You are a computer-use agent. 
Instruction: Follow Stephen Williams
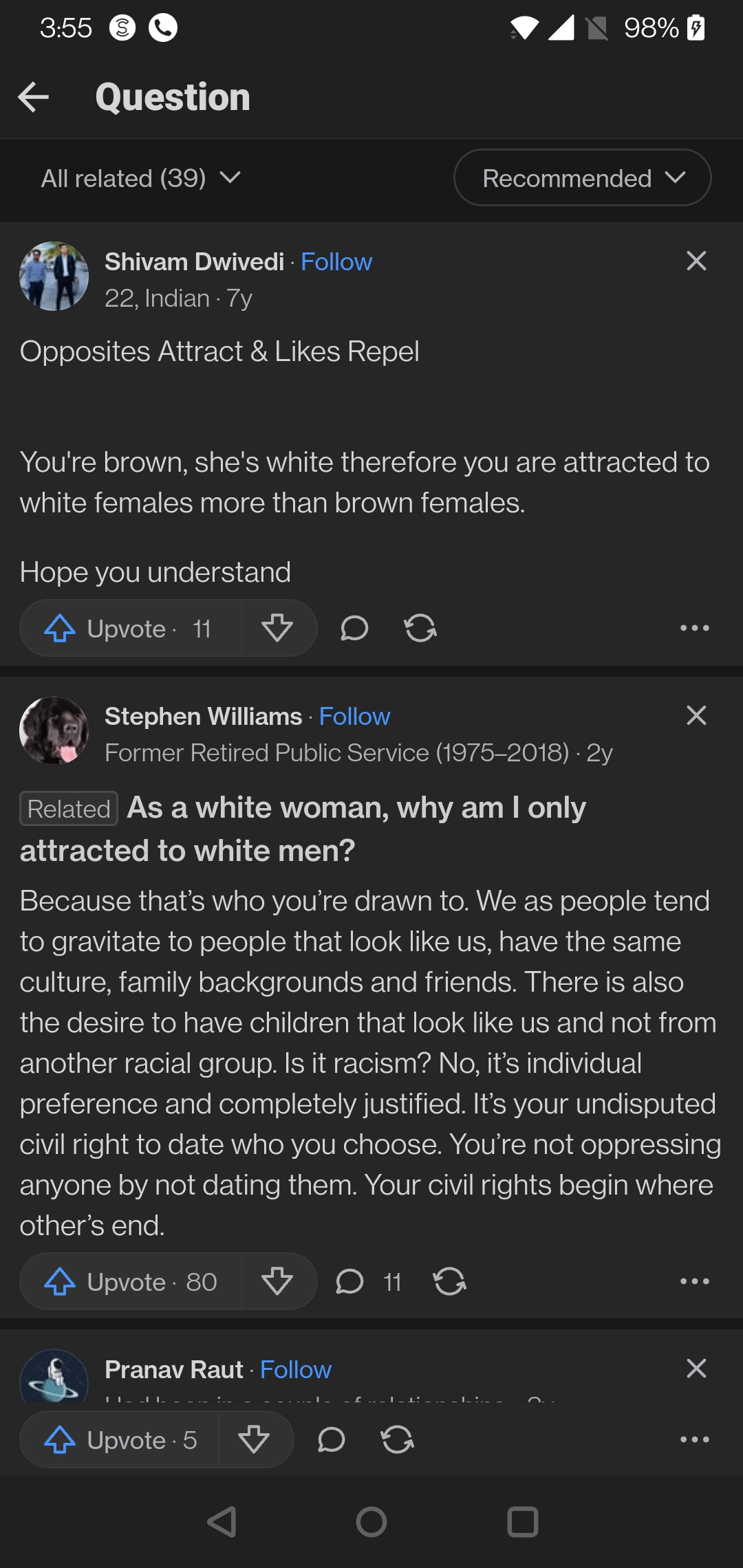[354, 717]
